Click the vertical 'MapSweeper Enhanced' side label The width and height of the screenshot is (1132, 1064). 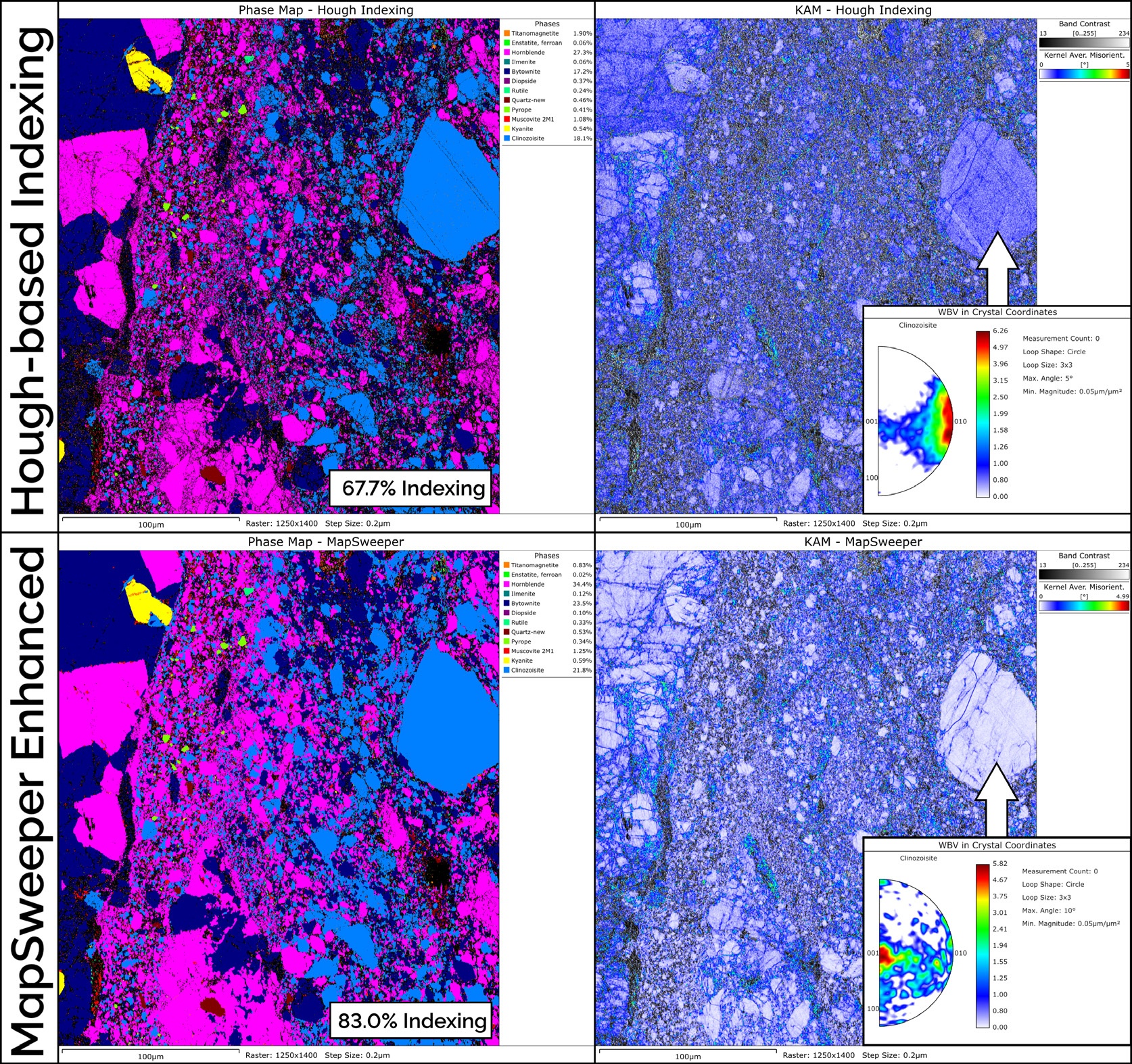tap(29, 801)
